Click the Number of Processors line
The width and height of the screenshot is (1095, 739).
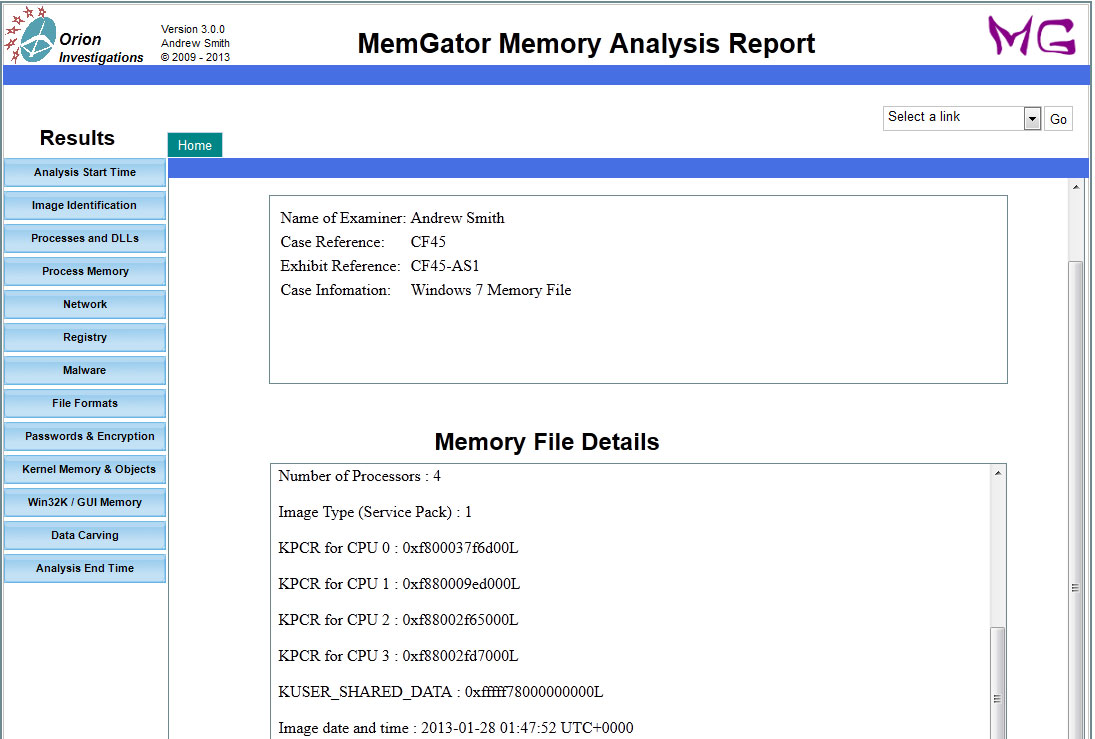(x=360, y=476)
